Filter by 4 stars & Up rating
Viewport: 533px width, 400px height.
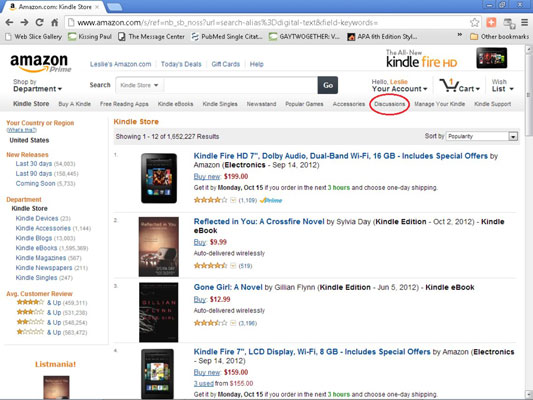pos(52,302)
